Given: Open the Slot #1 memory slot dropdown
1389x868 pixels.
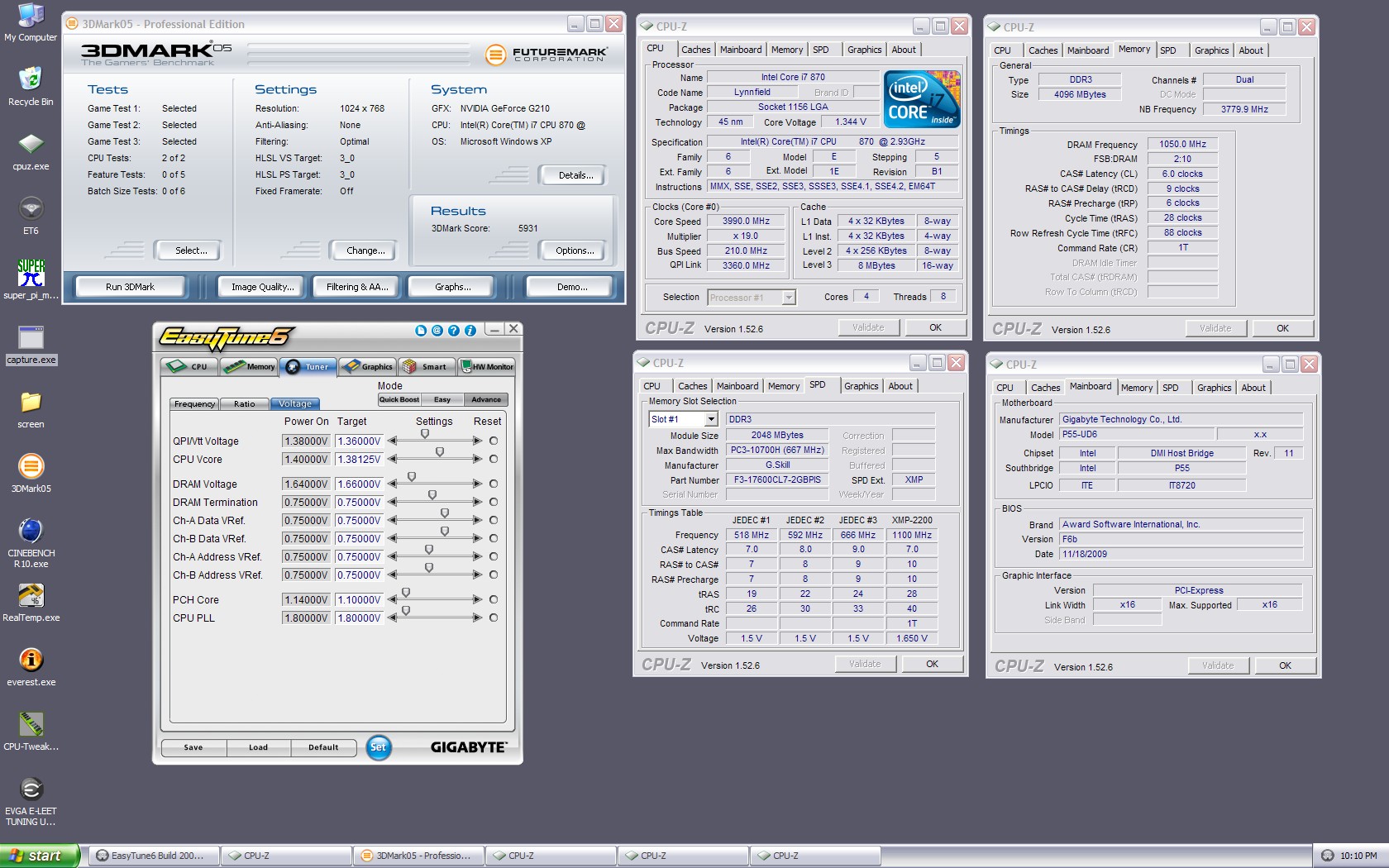Looking at the screenshot, I should click(x=711, y=420).
